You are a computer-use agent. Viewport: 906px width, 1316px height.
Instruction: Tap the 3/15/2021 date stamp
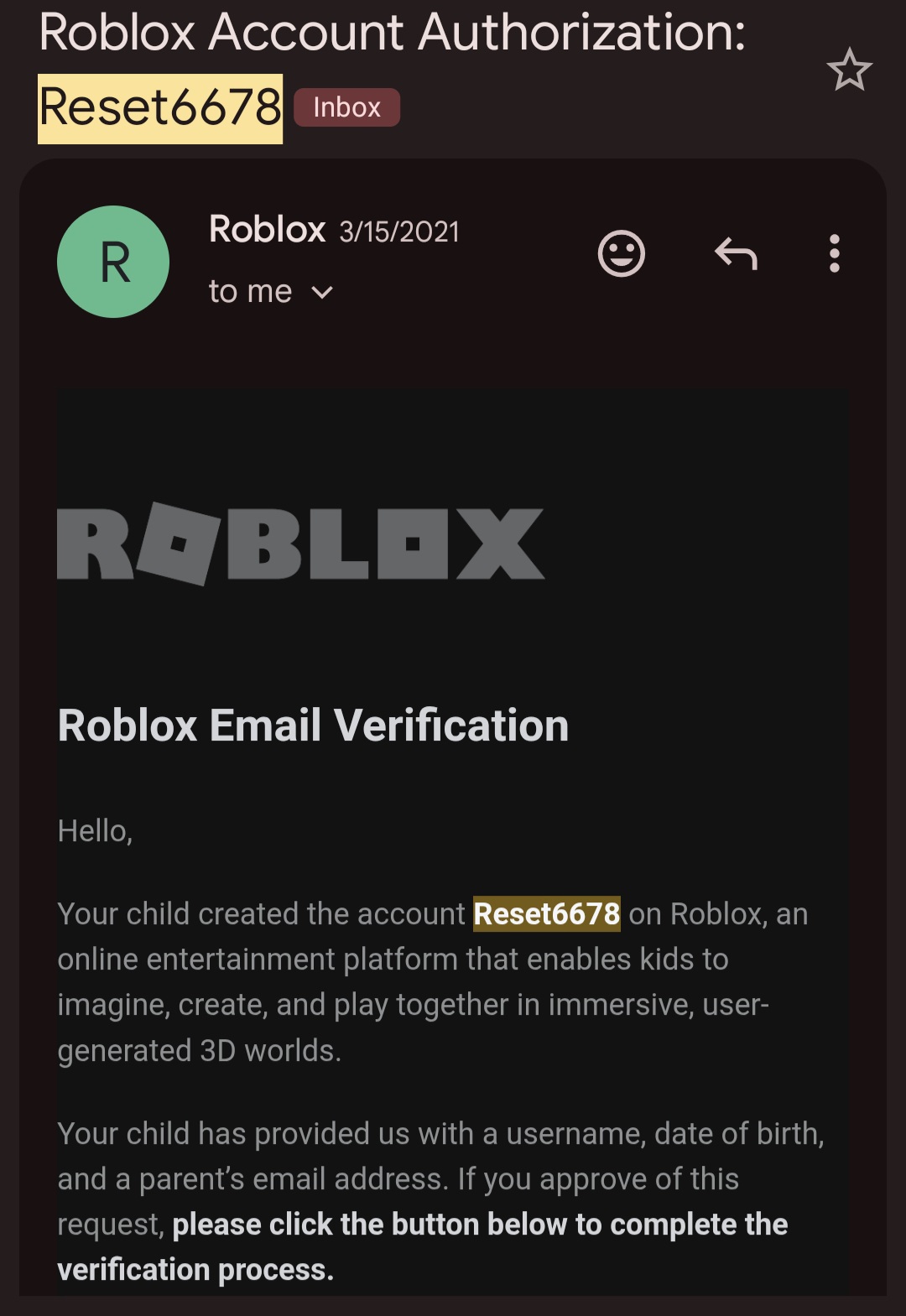pos(399,231)
